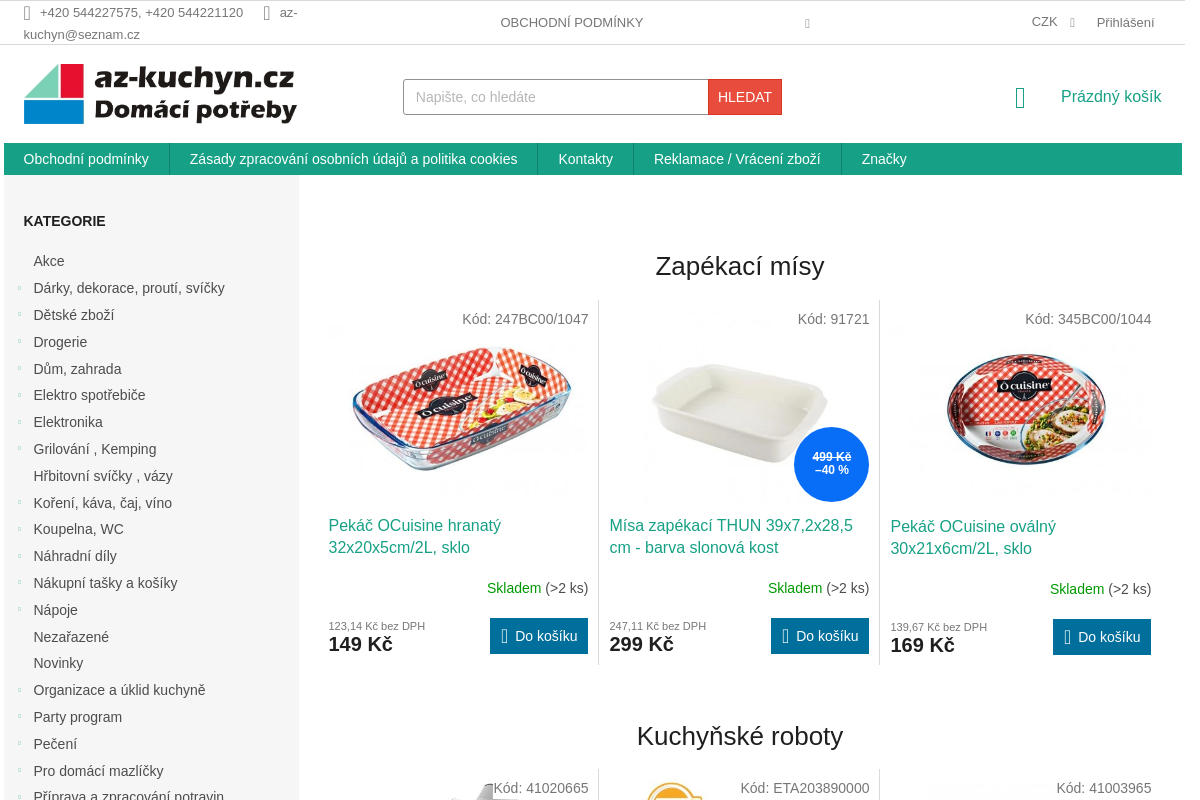
Task: View the oval OCuisine dish product image
Action: (1027, 408)
